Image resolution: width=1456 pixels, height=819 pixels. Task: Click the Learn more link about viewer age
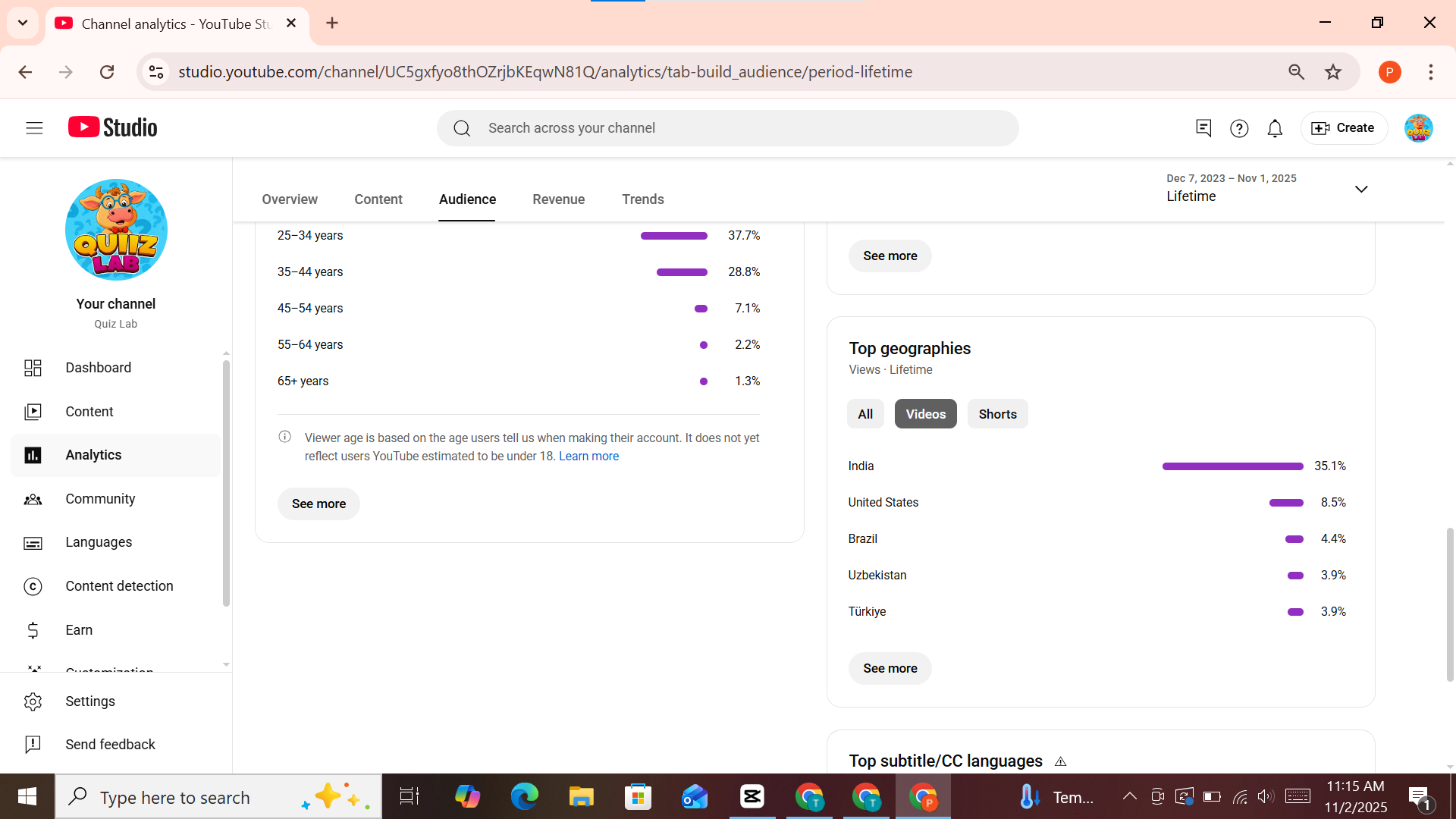pyautogui.click(x=588, y=456)
